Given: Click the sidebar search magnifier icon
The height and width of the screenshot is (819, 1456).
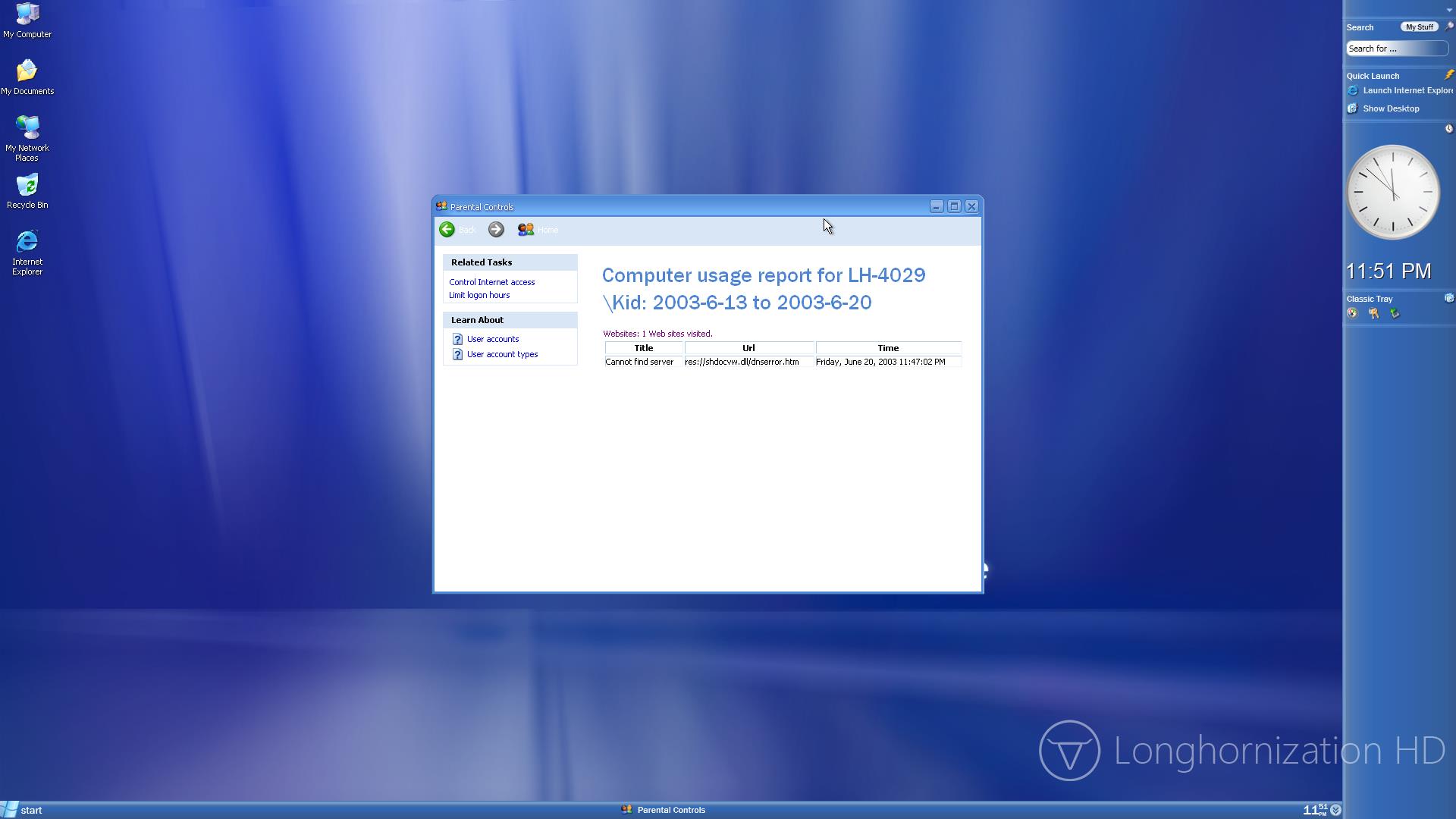Looking at the screenshot, I should point(1448,27).
